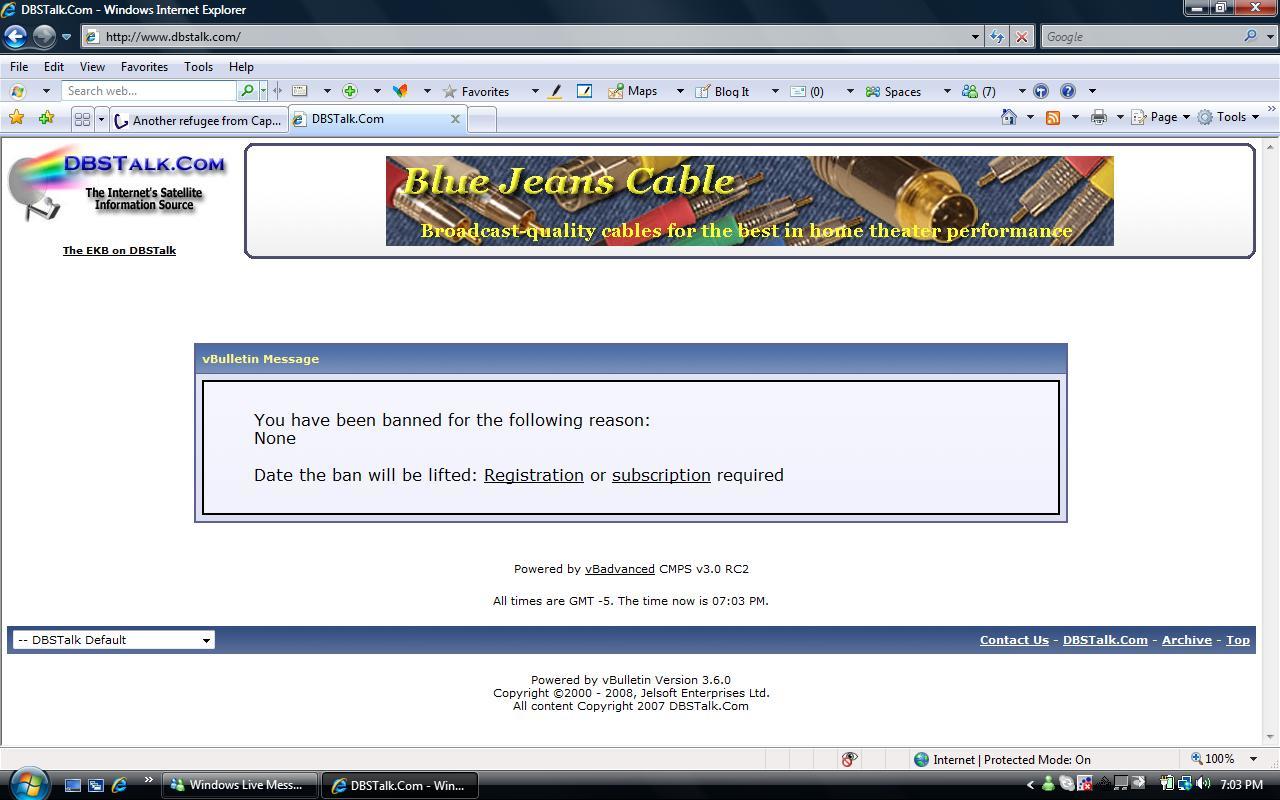1280x800 pixels.
Task: Click the Quick Tabs grid icon
Action: 82,119
